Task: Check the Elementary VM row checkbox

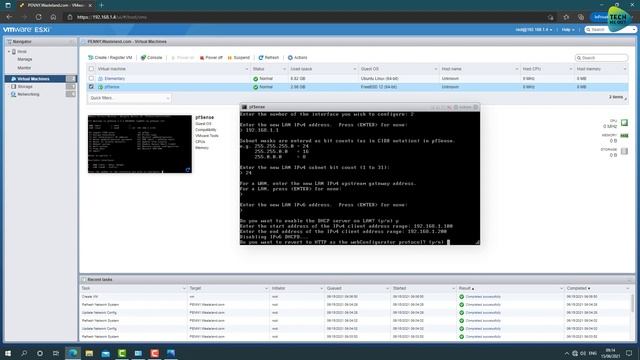Action: click(x=91, y=78)
